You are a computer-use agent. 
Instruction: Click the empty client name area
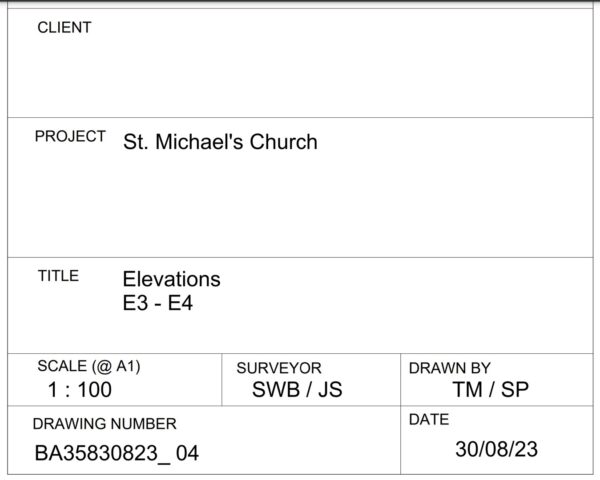pos(300,75)
